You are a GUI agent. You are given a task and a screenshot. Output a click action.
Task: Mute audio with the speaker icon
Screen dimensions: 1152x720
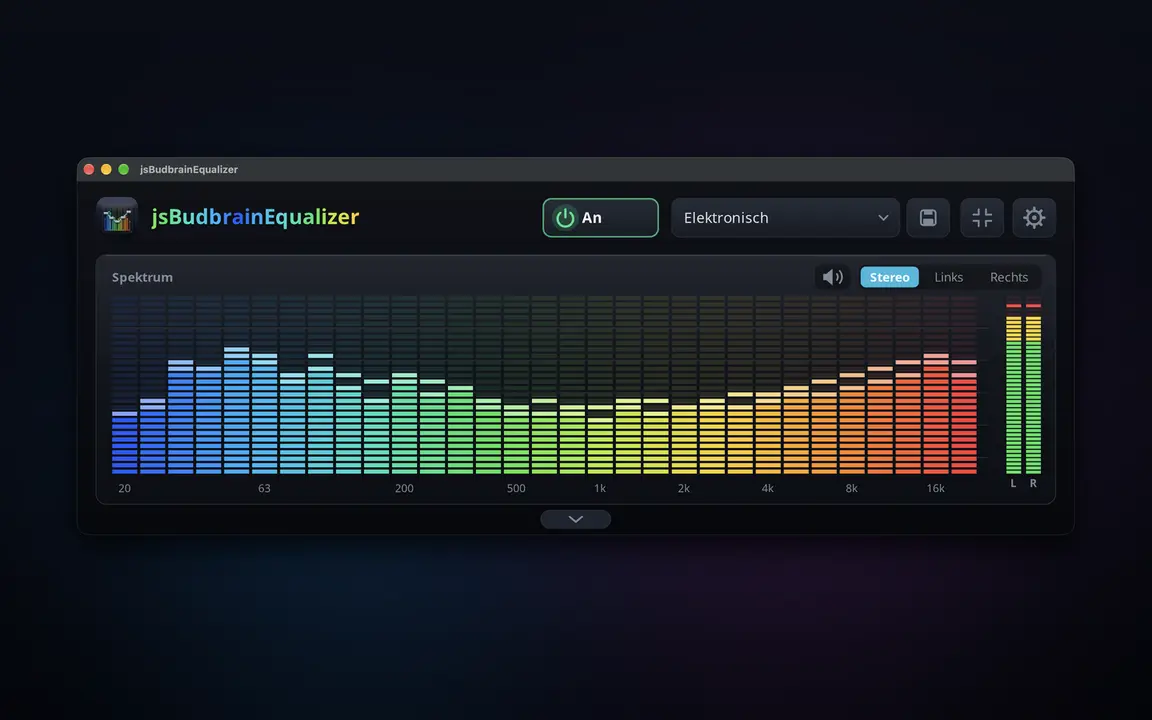coord(832,277)
